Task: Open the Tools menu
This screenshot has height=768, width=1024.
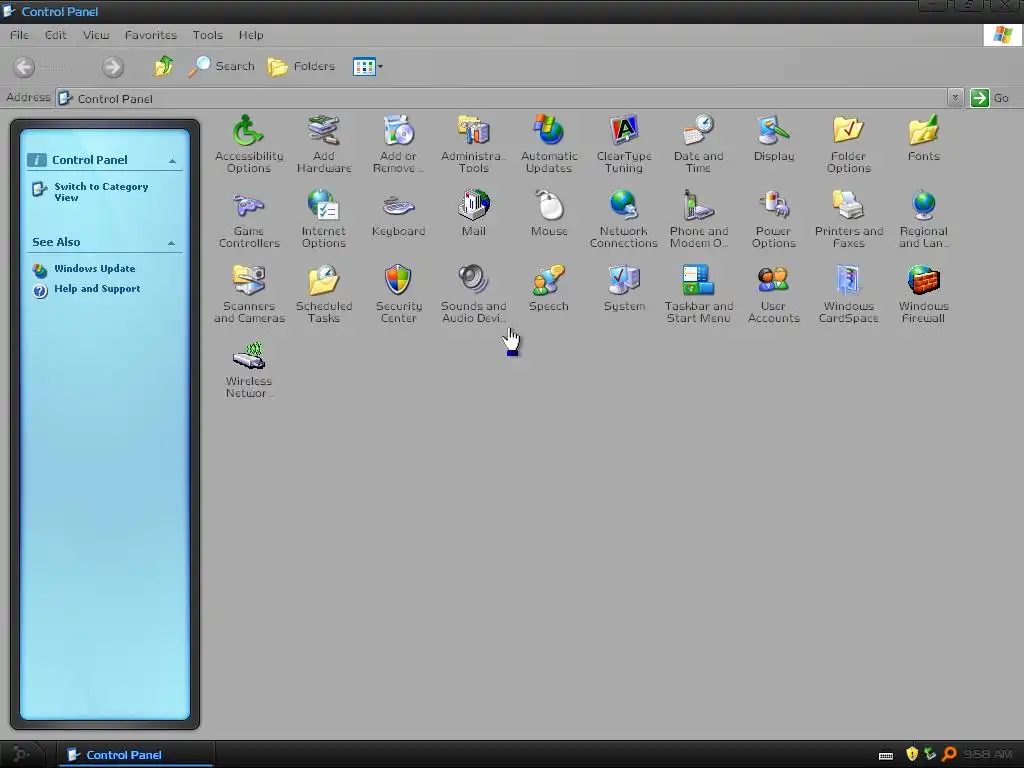Action: 208,35
